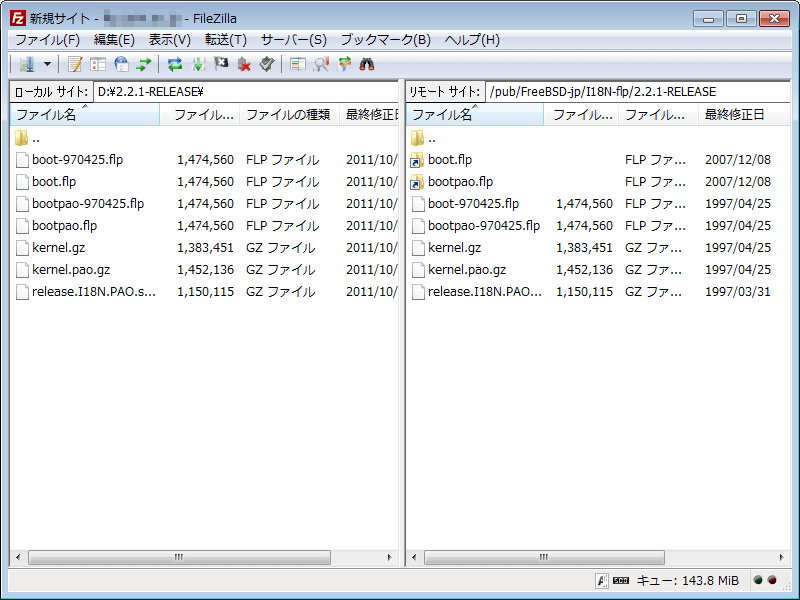Select remote bootpao.flp shortcut icon
Screen dimensions: 800x600
click(x=417, y=182)
